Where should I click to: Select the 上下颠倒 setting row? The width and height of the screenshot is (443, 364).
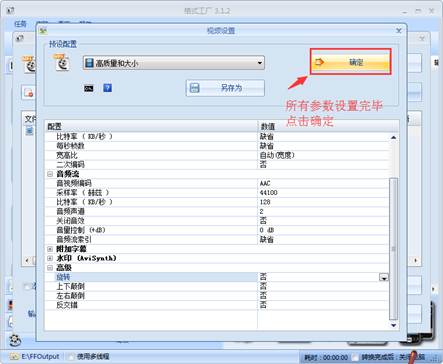click(x=217, y=286)
